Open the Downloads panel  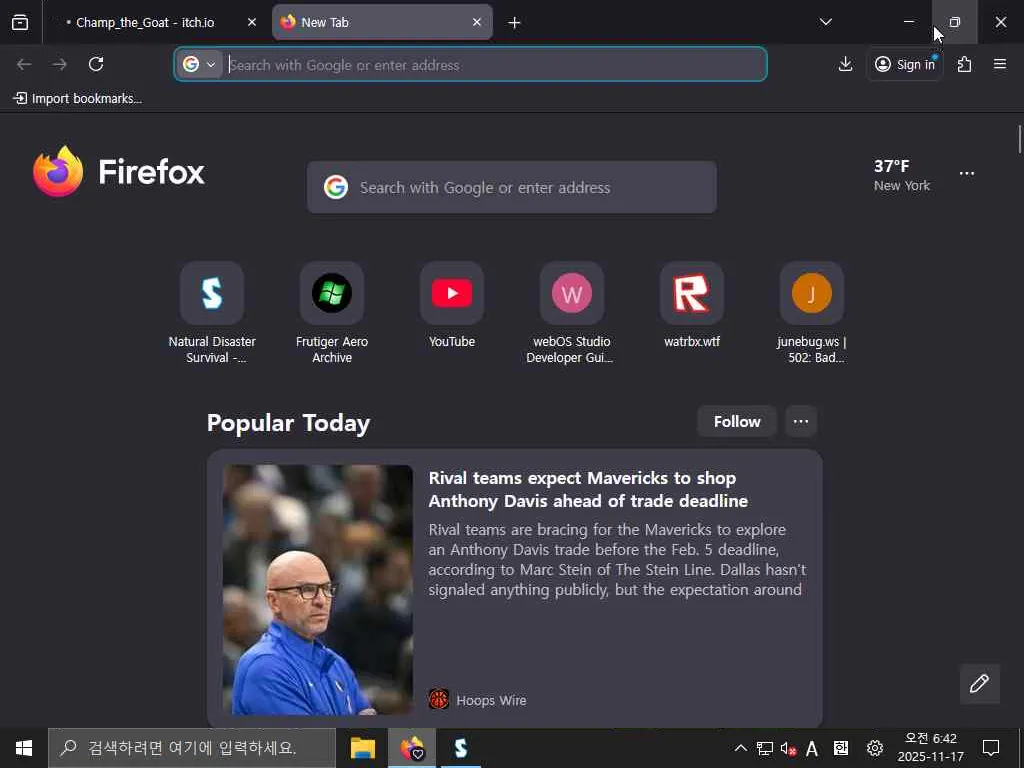[x=845, y=64]
